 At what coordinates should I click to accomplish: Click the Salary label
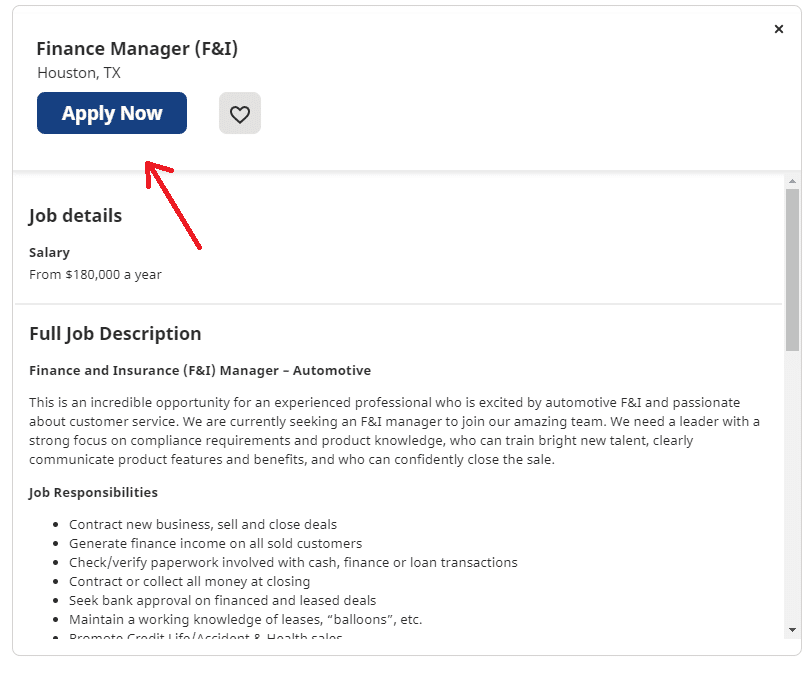(49, 253)
